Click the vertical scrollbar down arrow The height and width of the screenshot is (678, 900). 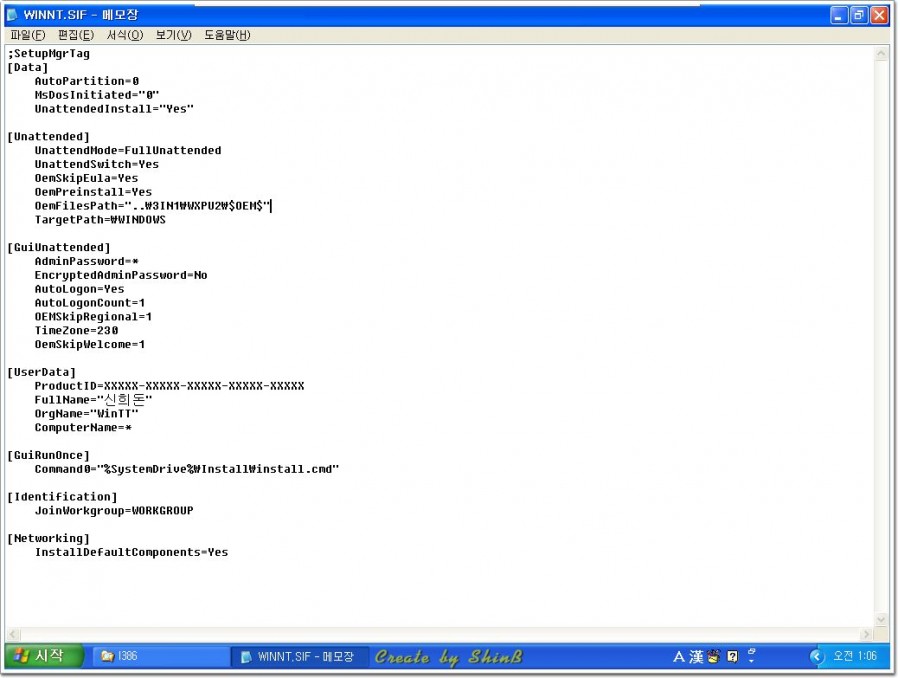pos(881,619)
